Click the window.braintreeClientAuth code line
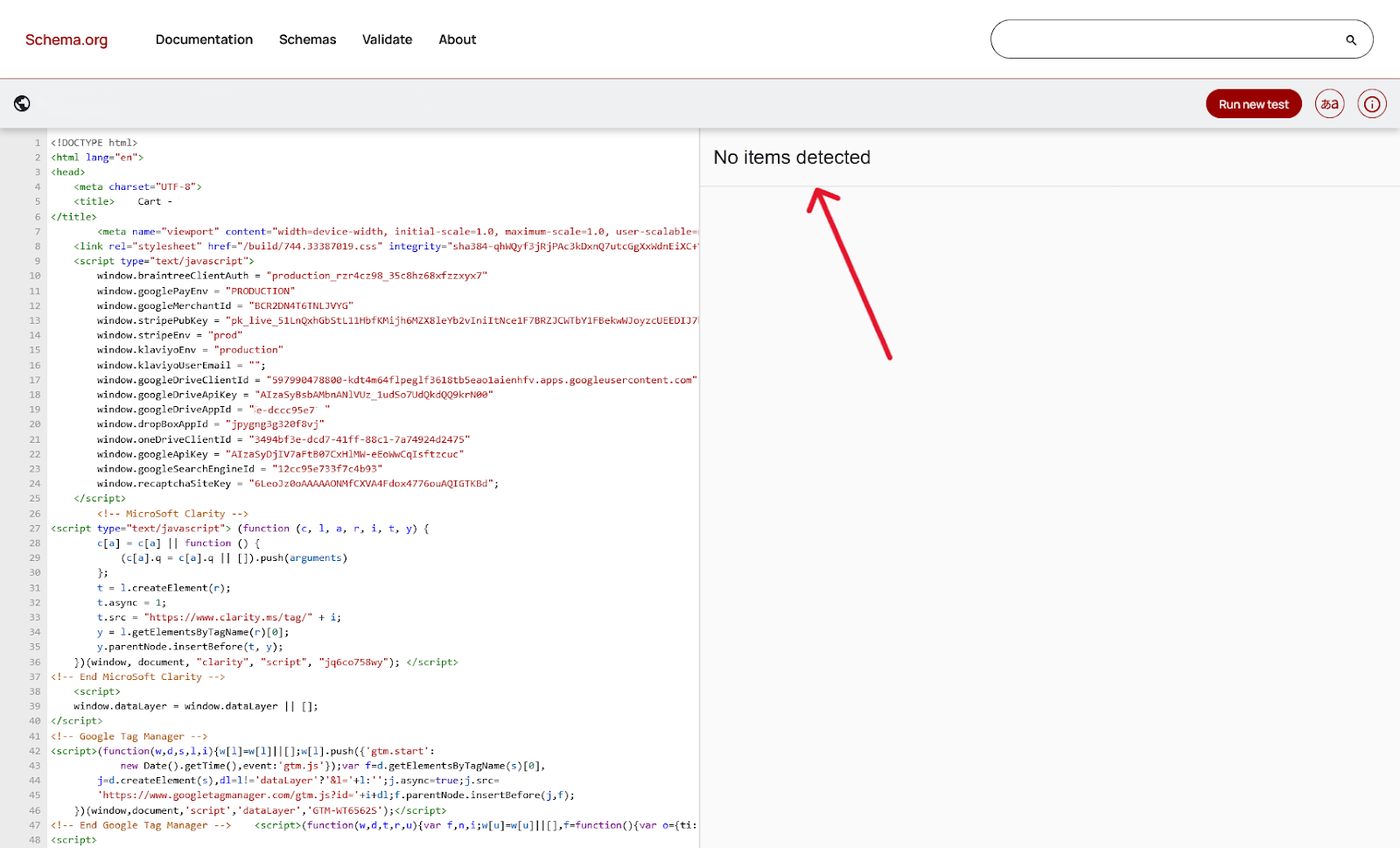The height and width of the screenshot is (848, 1400). tap(292, 276)
